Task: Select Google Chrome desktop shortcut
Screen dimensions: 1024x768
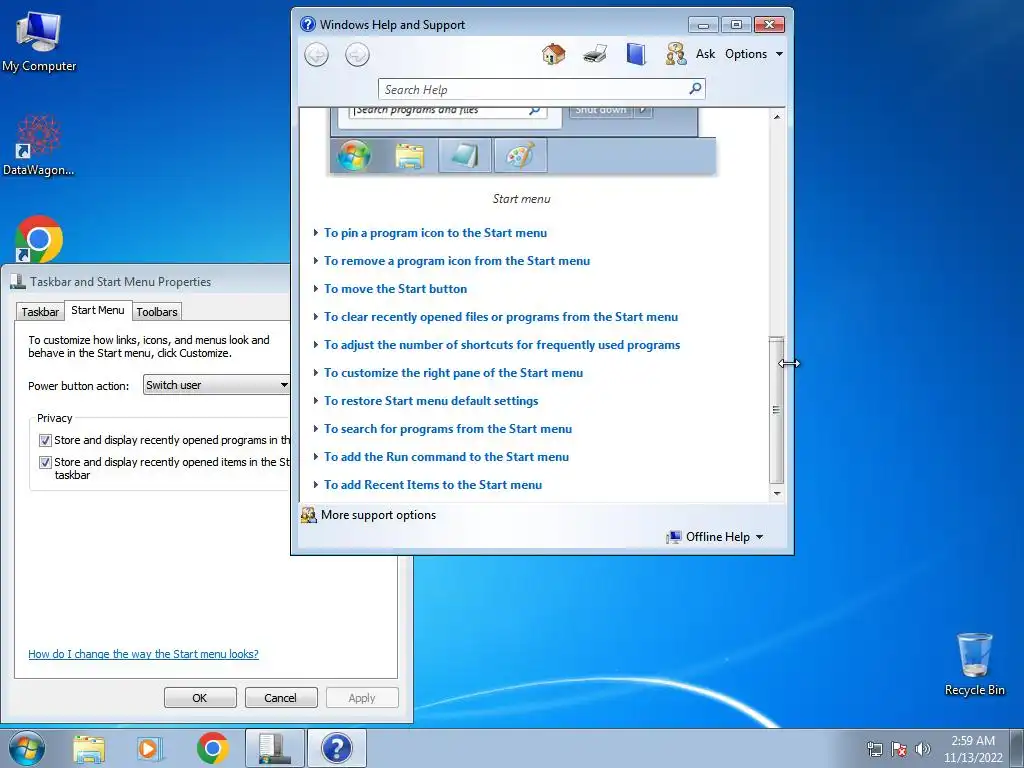Action: click(x=39, y=239)
